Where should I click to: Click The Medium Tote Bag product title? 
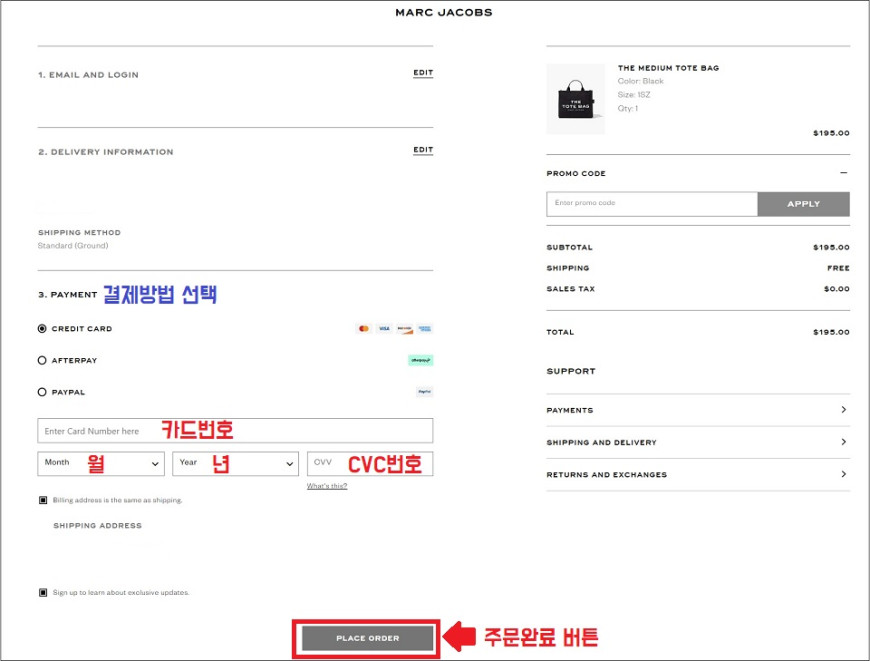tap(669, 68)
